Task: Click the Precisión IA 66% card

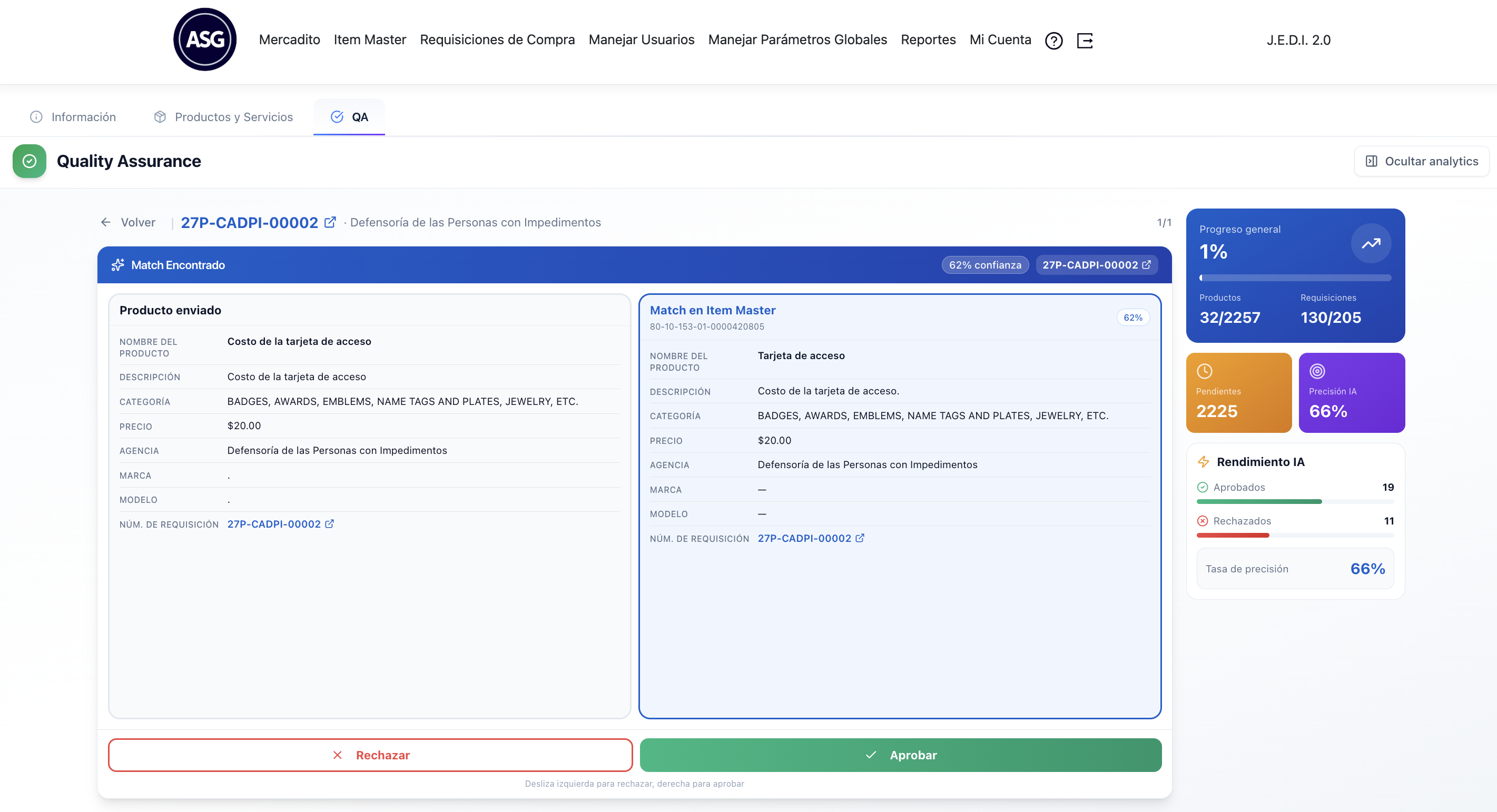Action: 1352,393
